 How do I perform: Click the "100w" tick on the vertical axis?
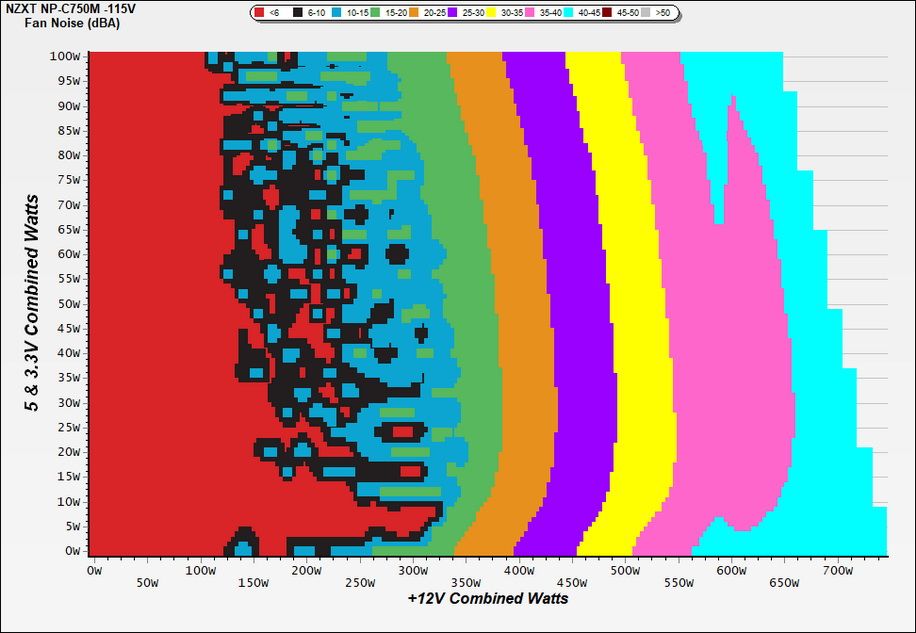tap(67, 56)
